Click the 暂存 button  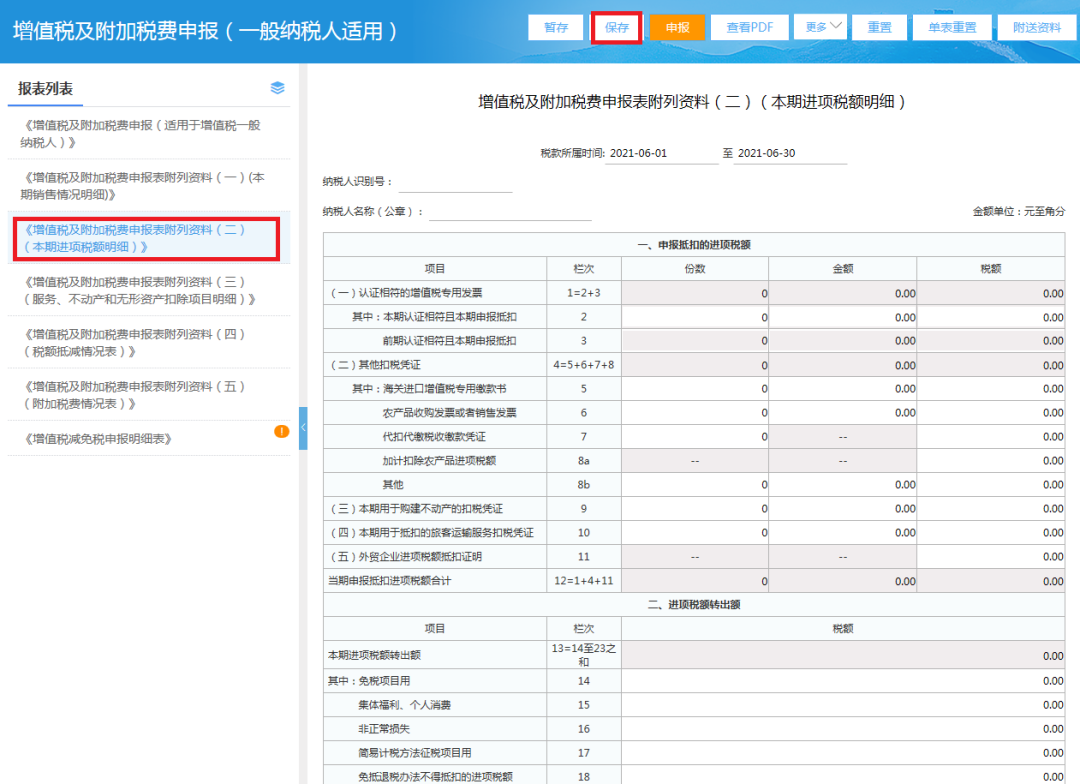click(556, 28)
